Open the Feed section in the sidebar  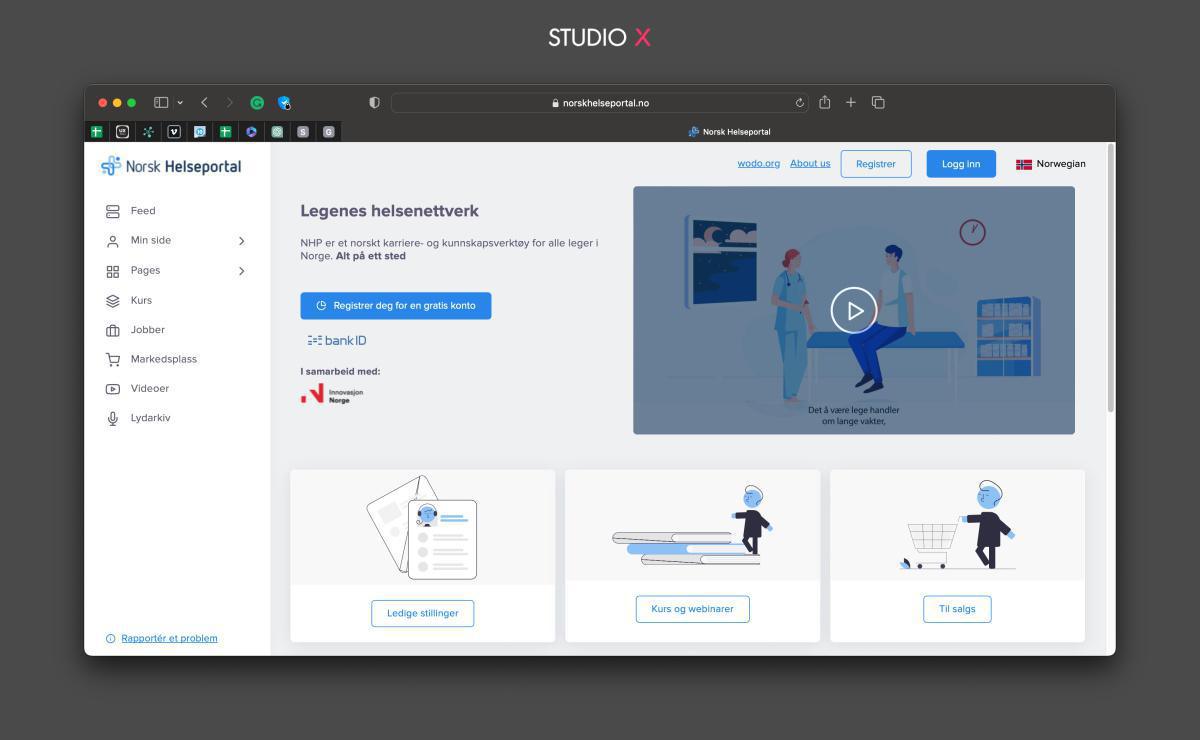point(142,211)
